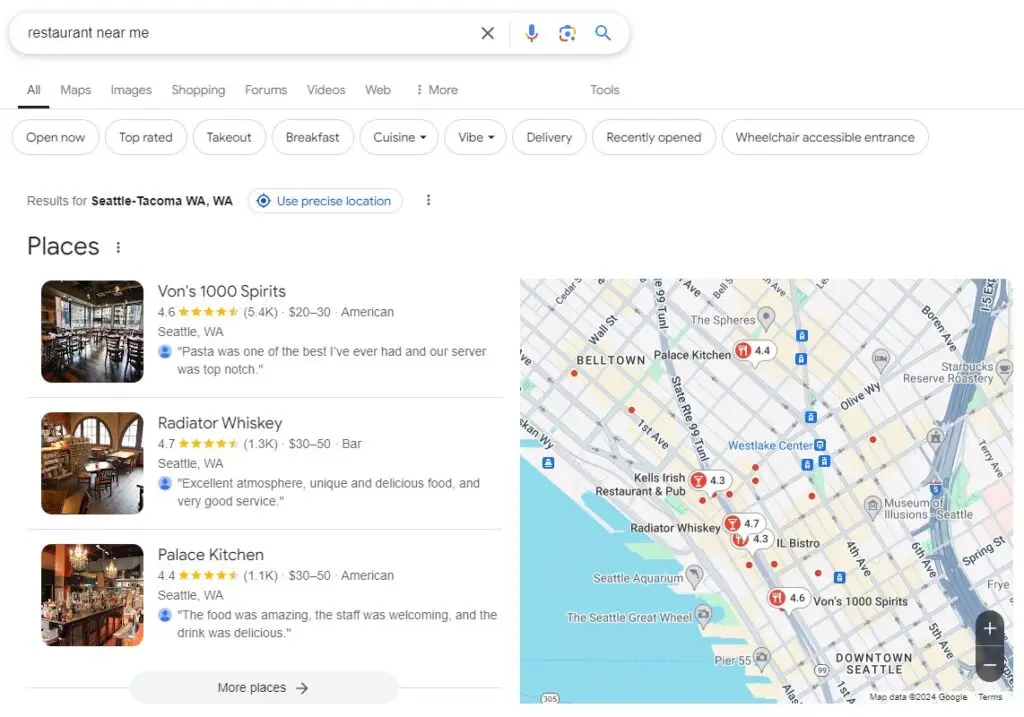Click the blue magnifier search icon
1024x717 pixels.
603,33
